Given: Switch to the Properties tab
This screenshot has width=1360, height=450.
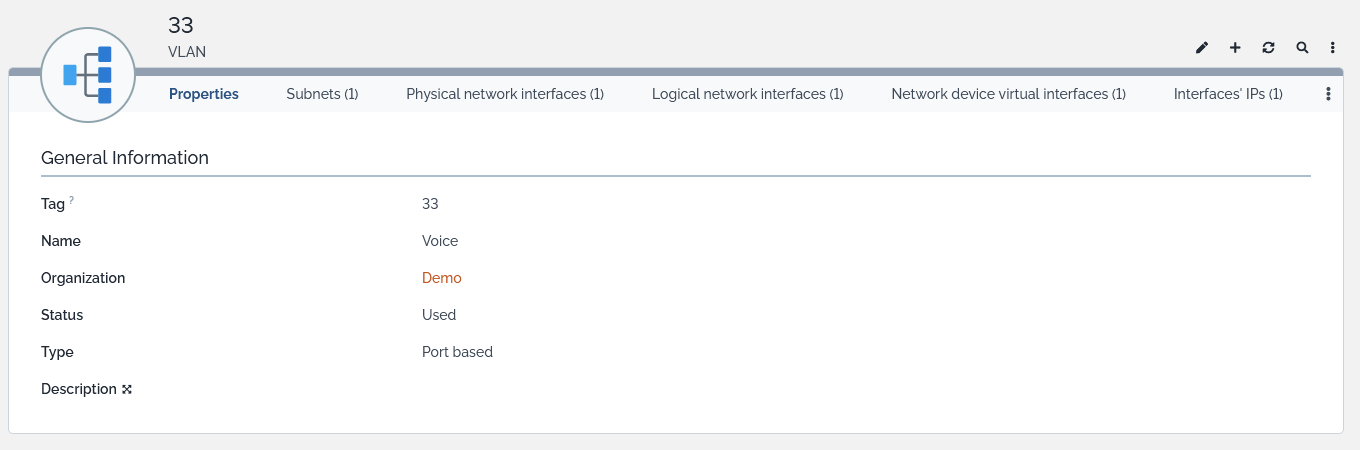Looking at the screenshot, I should [x=203, y=94].
